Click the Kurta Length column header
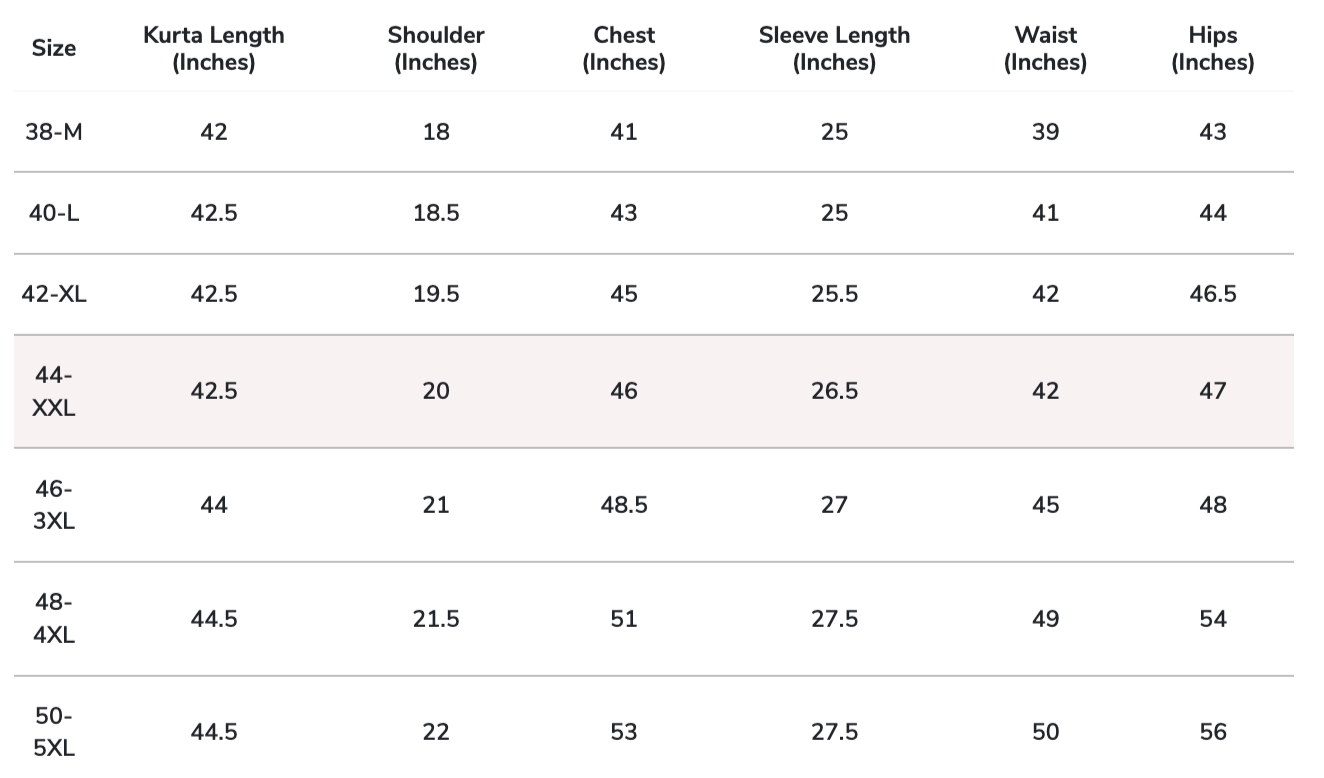Image resolution: width=1324 pixels, height=778 pixels. point(214,48)
